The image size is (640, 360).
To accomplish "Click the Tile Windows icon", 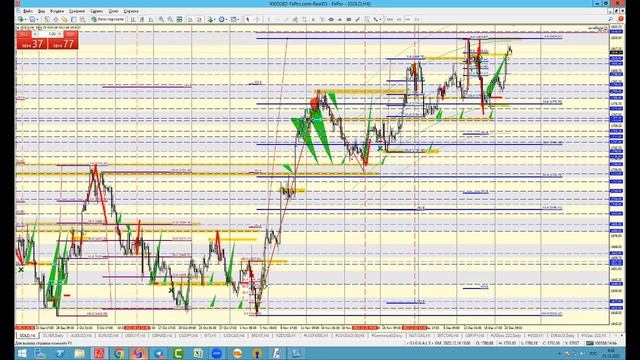I will [180, 19].
